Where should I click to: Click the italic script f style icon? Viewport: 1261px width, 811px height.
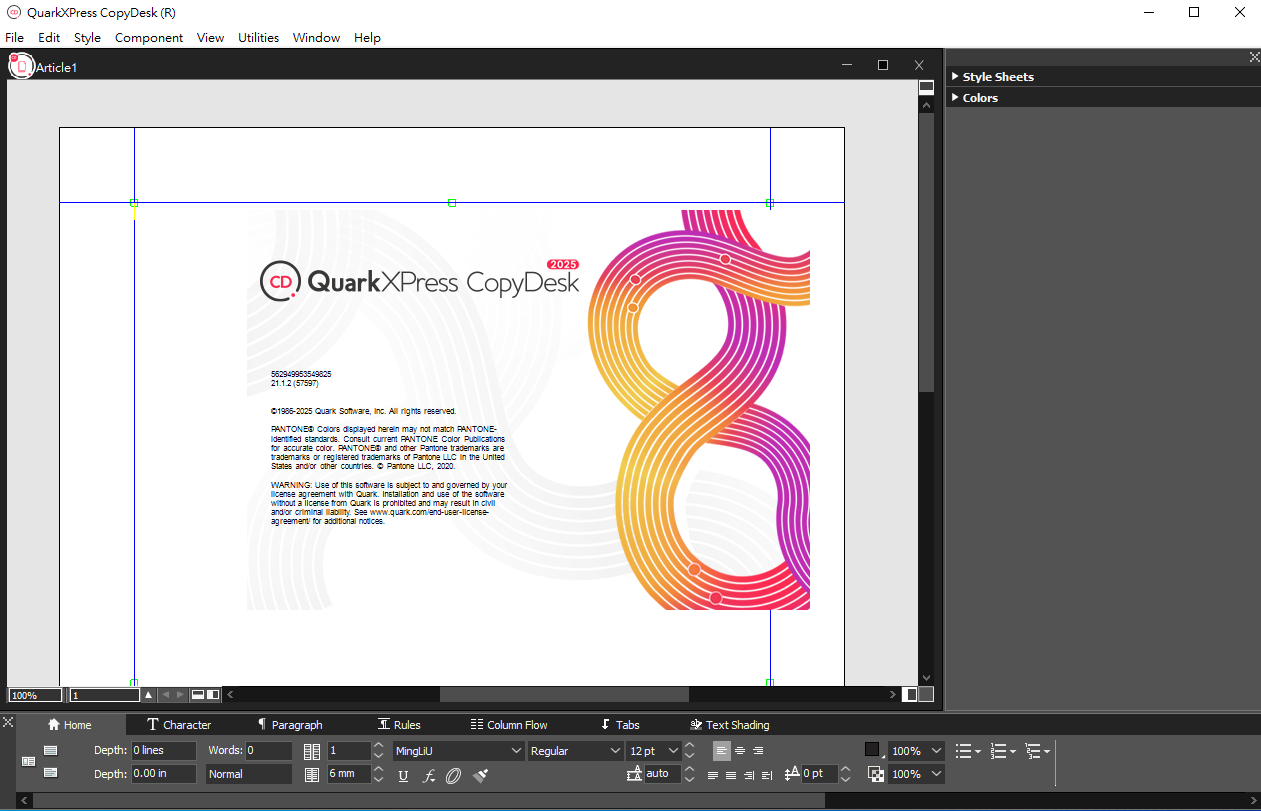click(x=429, y=775)
